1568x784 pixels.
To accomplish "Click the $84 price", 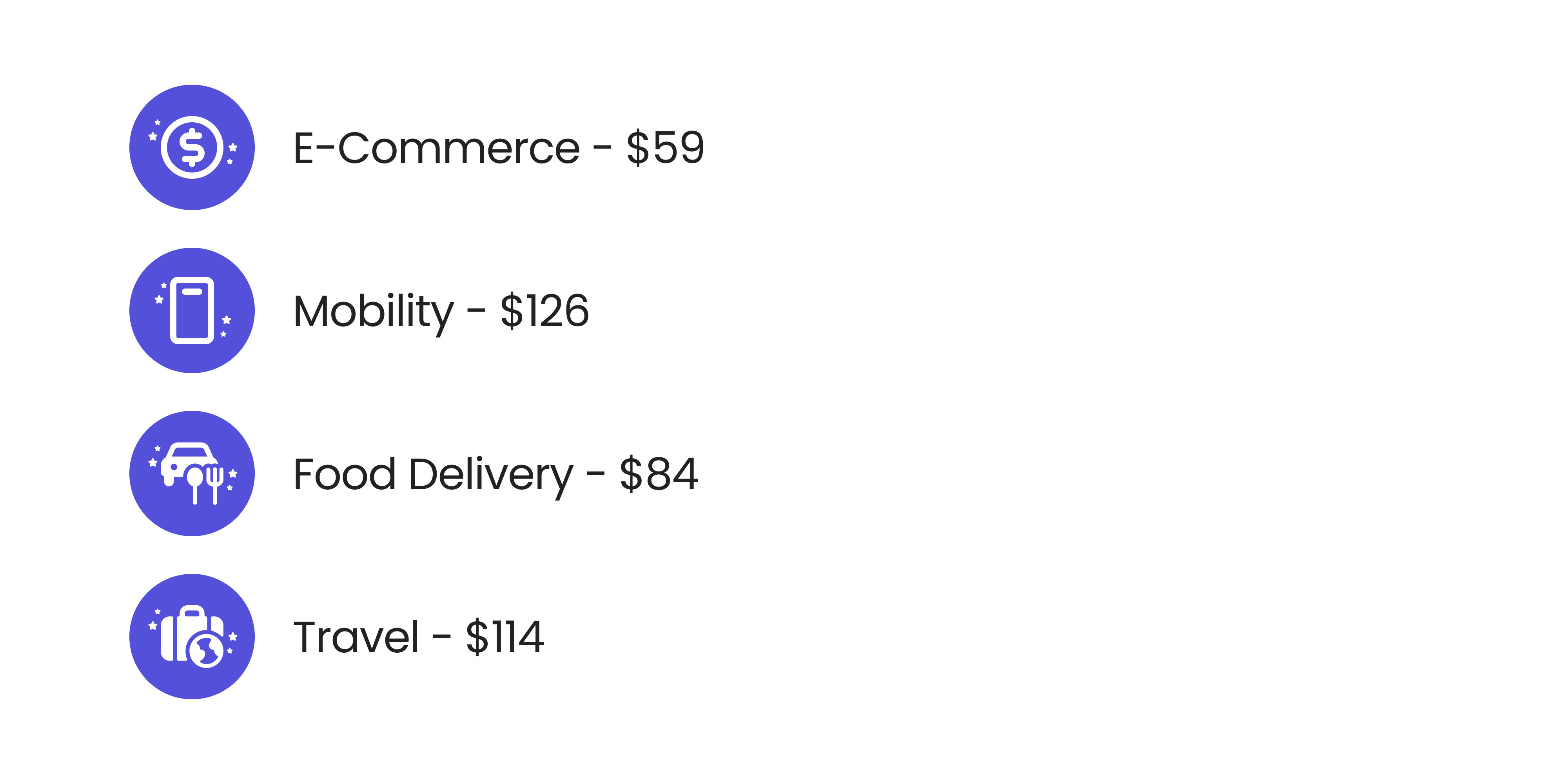I will coord(659,474).
